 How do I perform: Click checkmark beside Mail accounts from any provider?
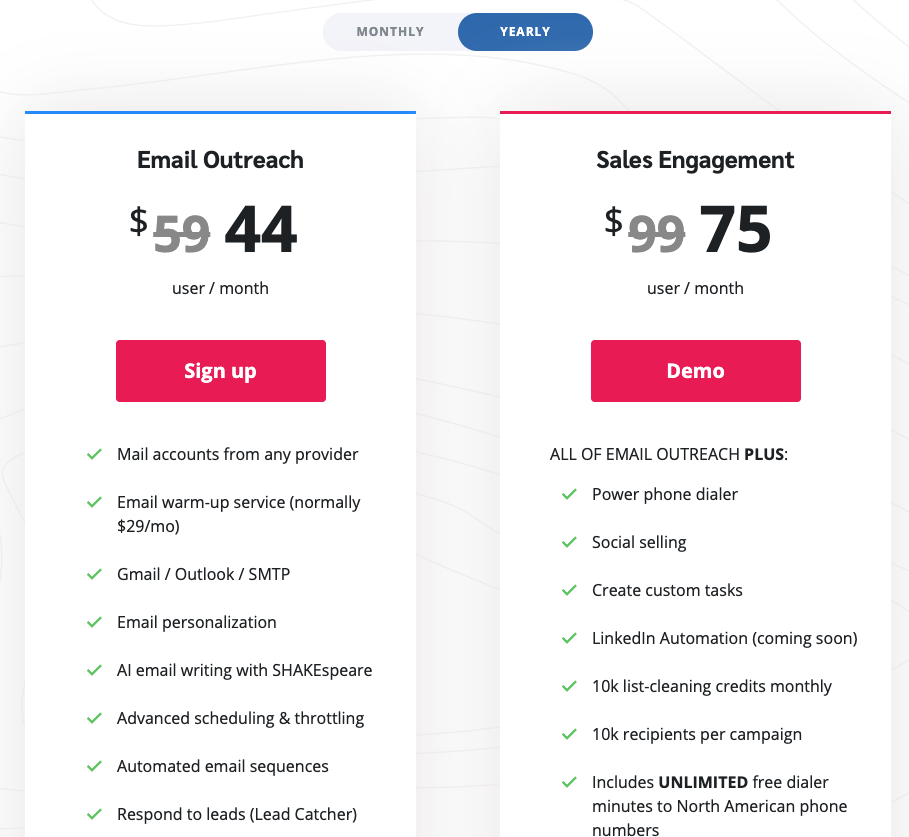(x=95, y=455)
